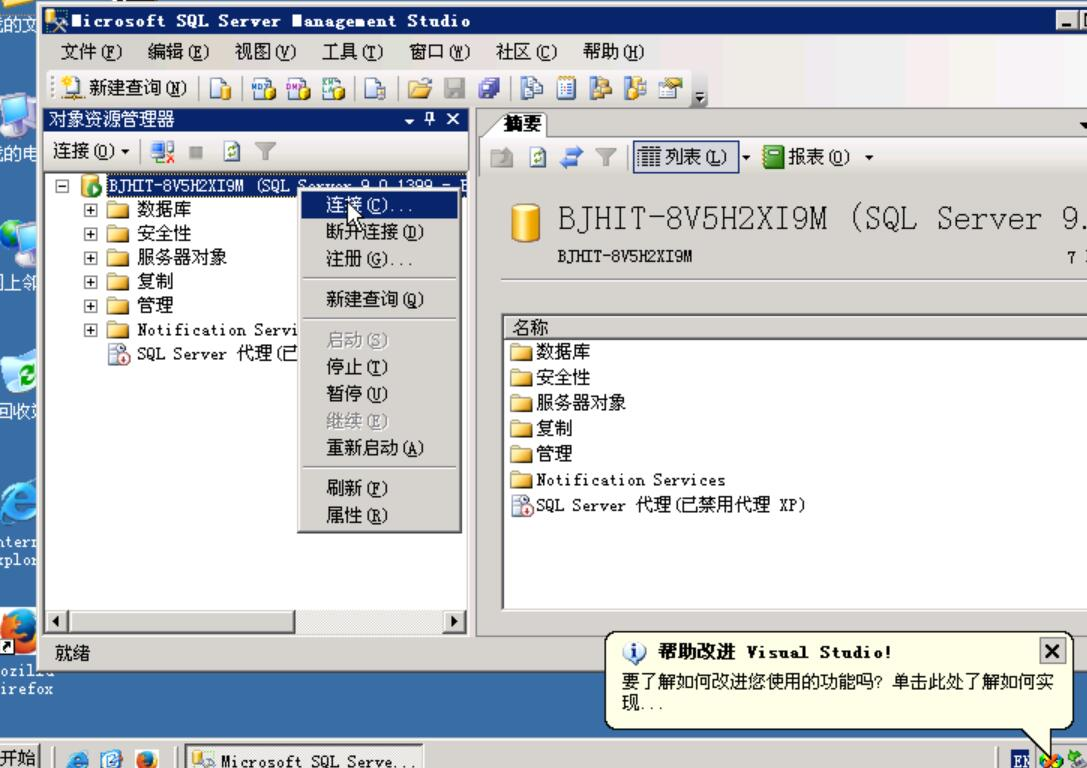This screenshot has height=768, width=1087.
Task: Open the main toolbar options arrow
Action: click(x=700, y=97)
